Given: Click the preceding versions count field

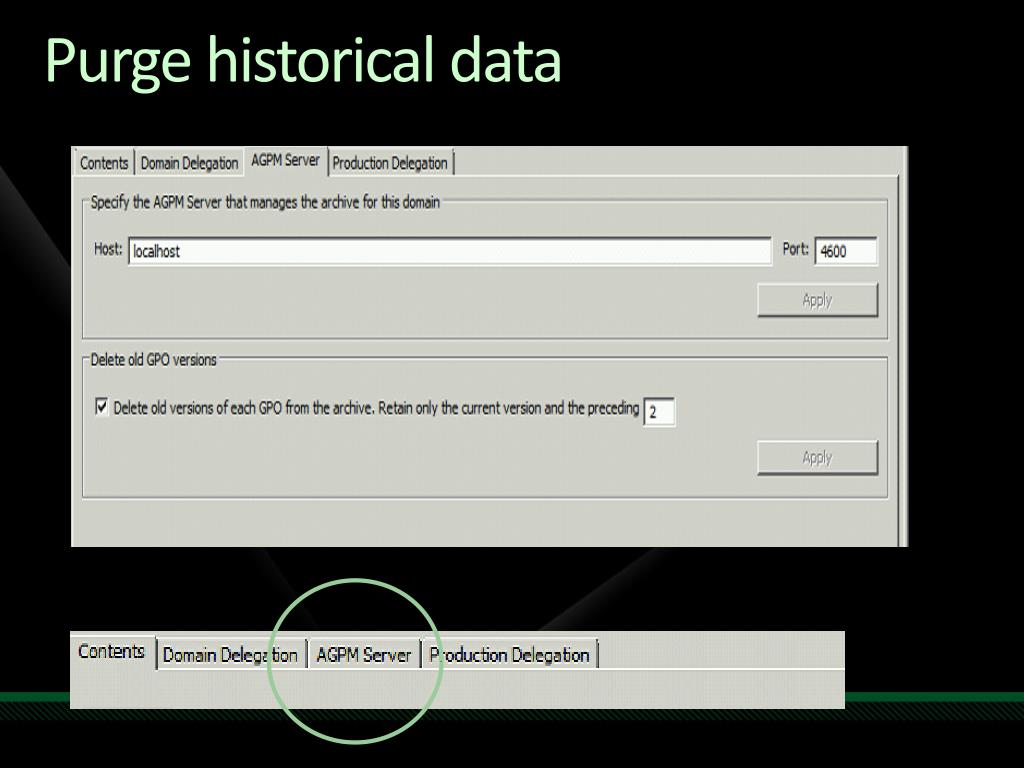Looking at the screenshot, I should [x=659, y=412].
